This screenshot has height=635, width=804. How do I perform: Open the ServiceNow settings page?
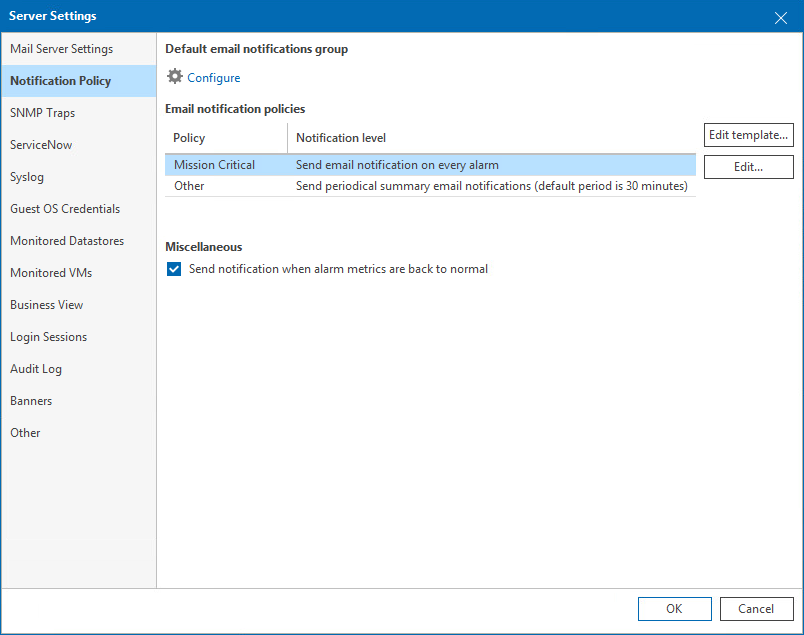click(41, 144)
